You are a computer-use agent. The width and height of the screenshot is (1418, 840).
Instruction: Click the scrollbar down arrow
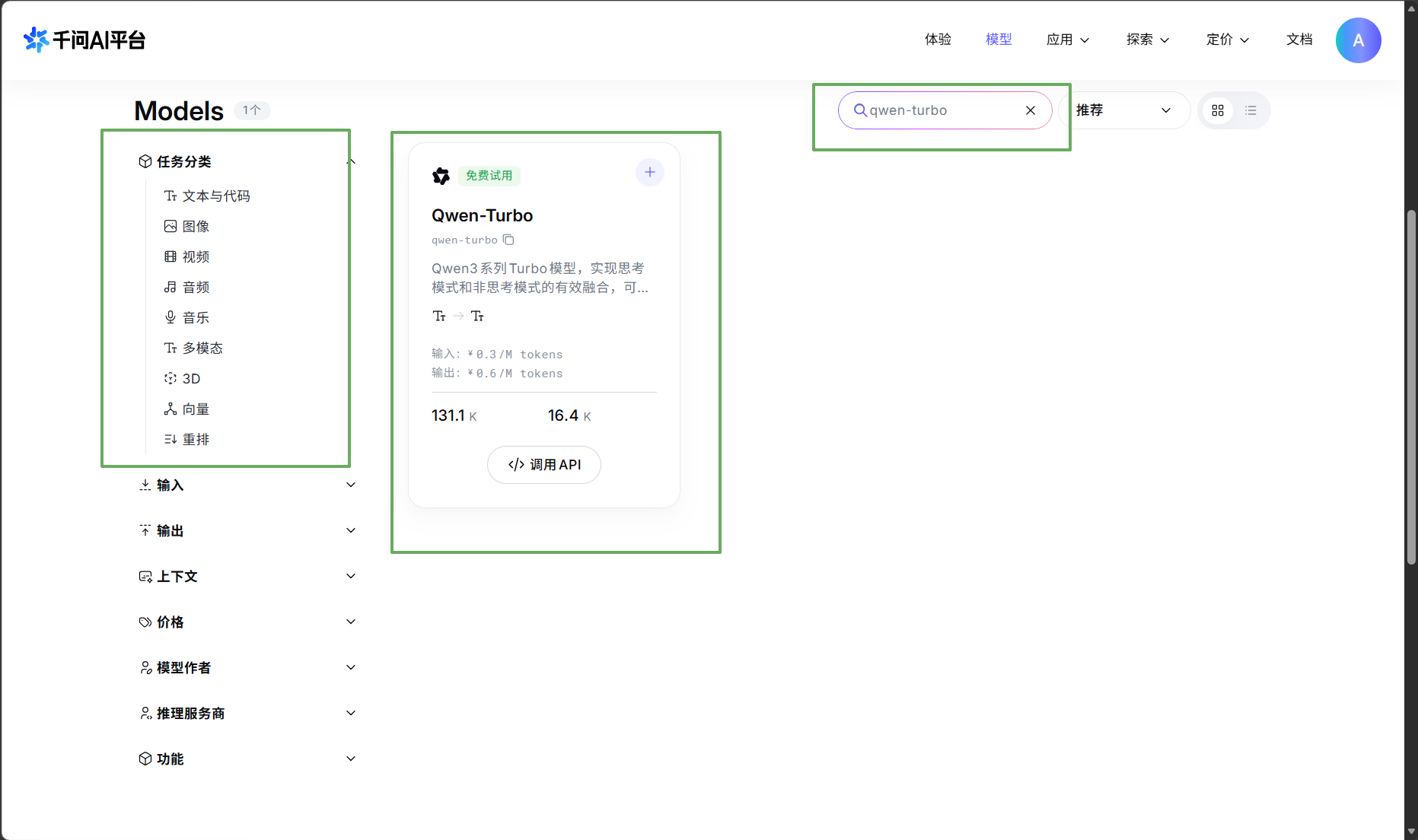coord(1411,832)
